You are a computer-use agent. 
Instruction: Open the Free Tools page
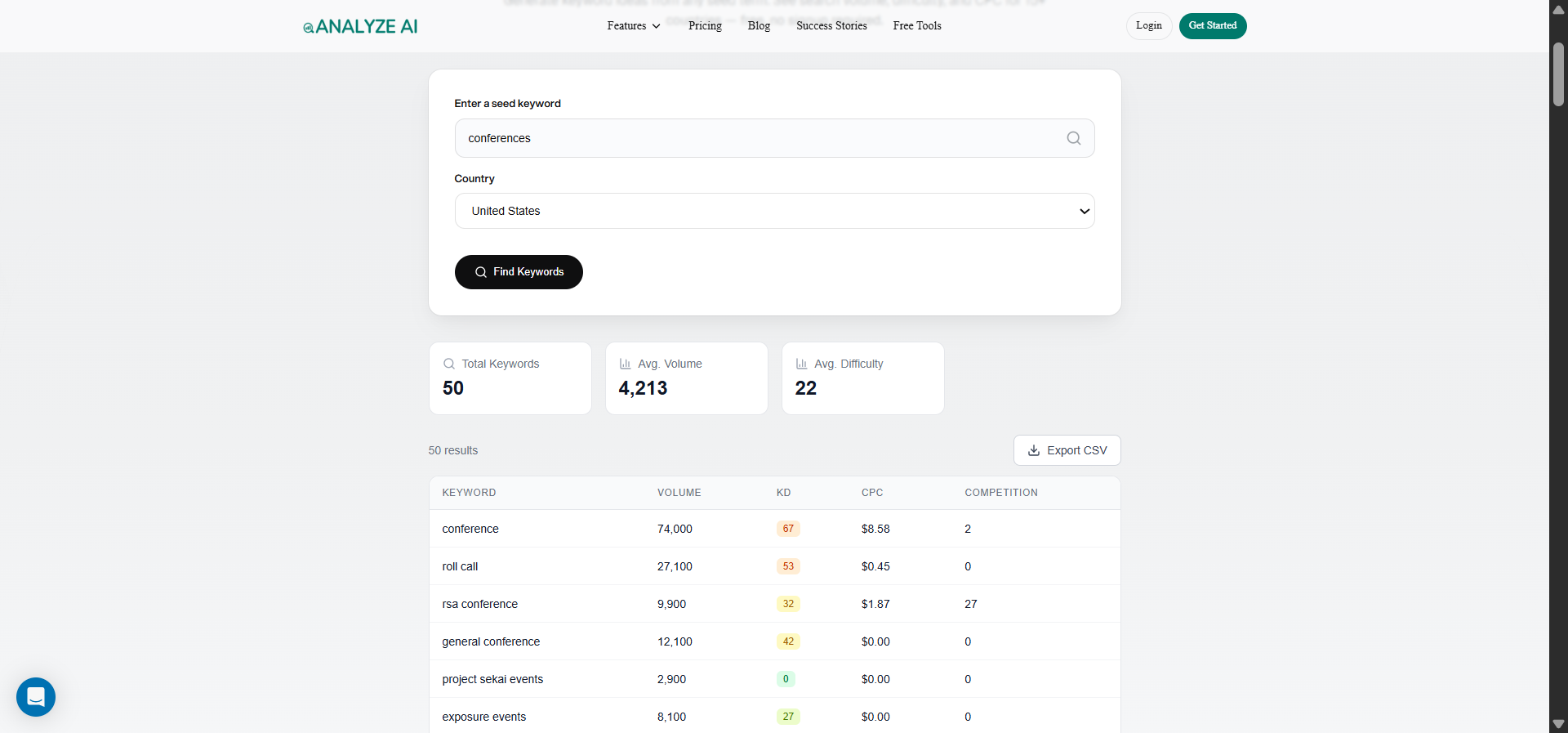[x=917, y=26]
